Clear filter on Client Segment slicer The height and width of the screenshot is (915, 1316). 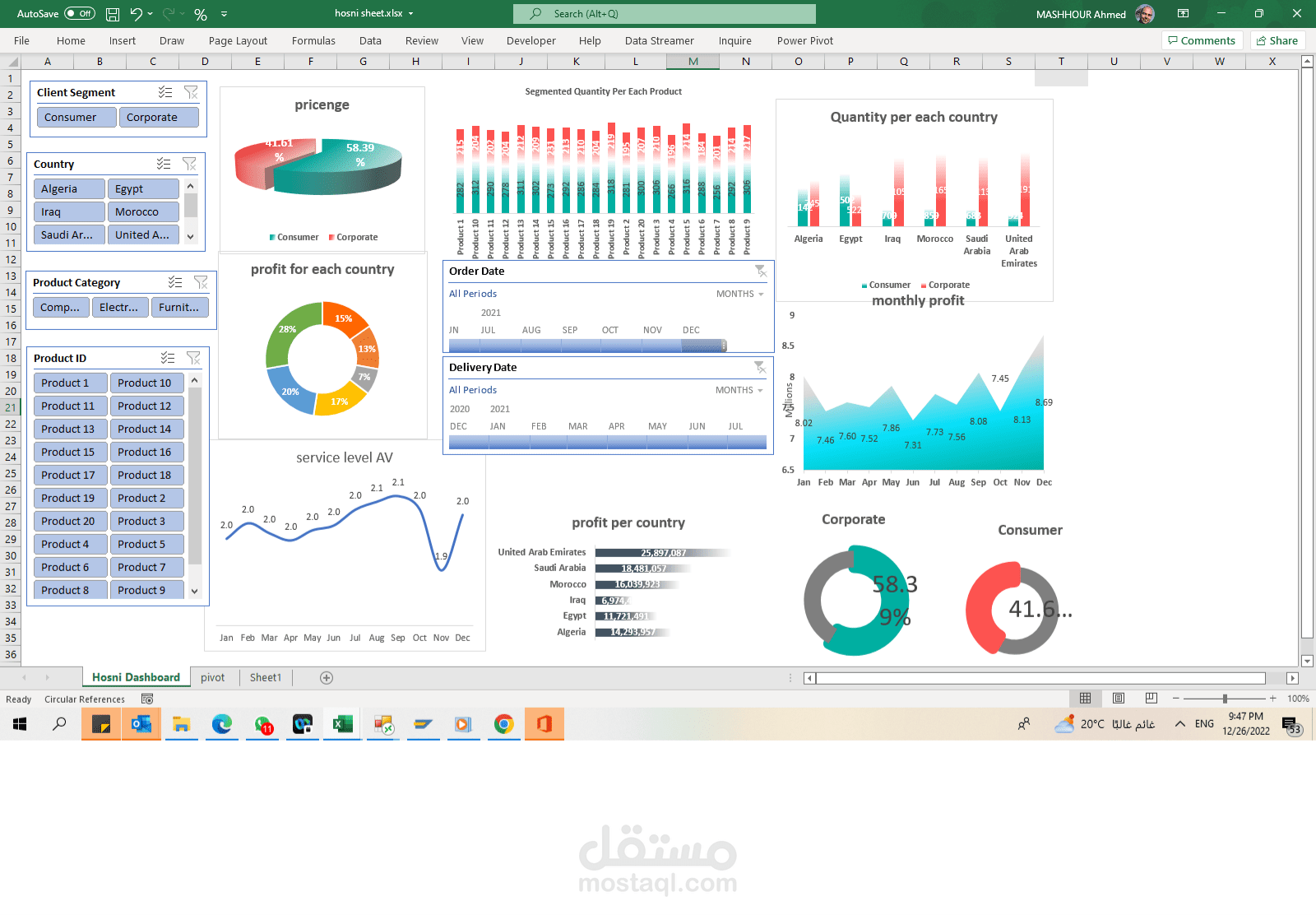[191, 92]
